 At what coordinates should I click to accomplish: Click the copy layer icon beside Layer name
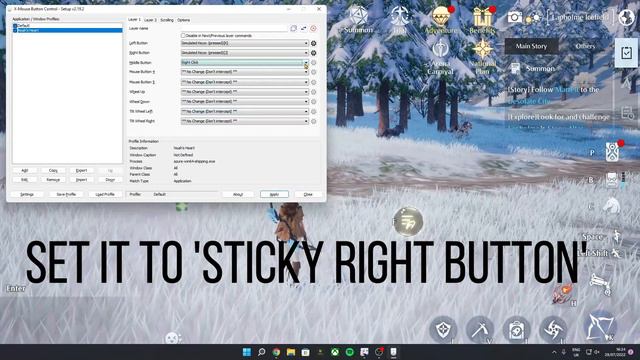coord(293,29)
